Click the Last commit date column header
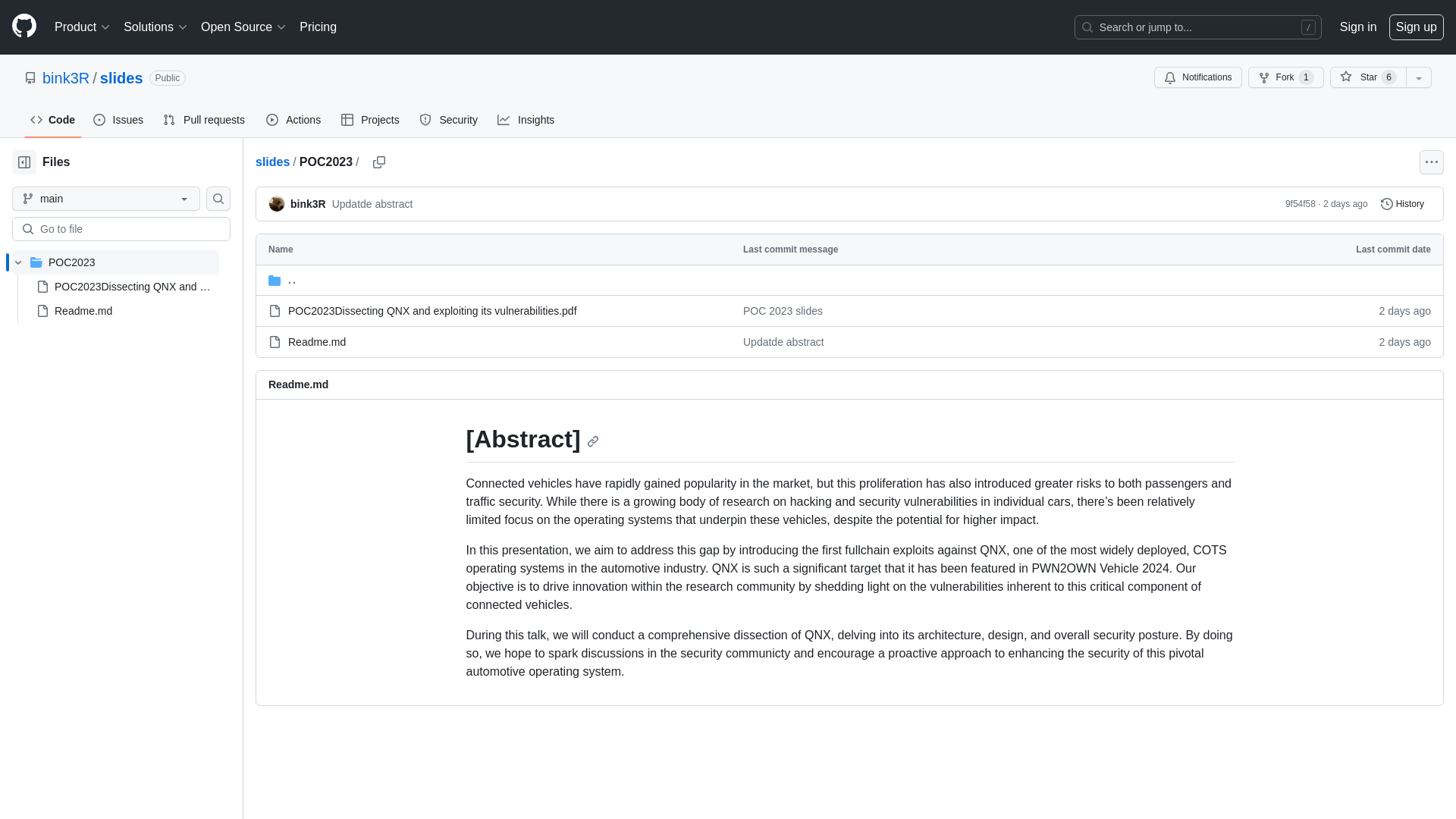The image size is (1456, 819). [1393, 249]
